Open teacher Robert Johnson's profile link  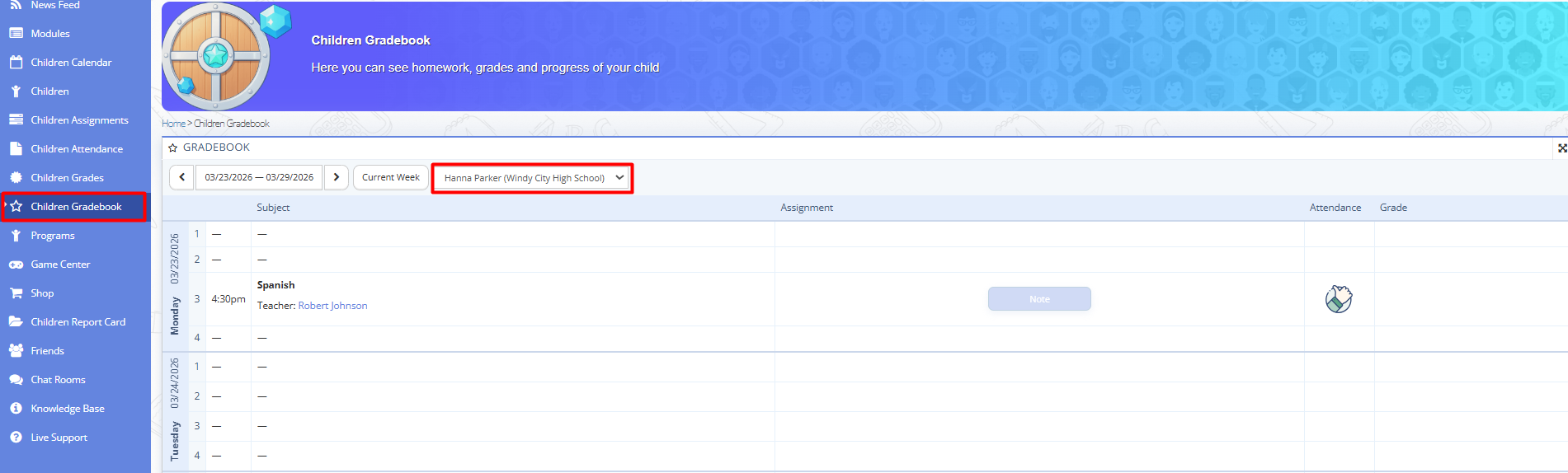332,306
